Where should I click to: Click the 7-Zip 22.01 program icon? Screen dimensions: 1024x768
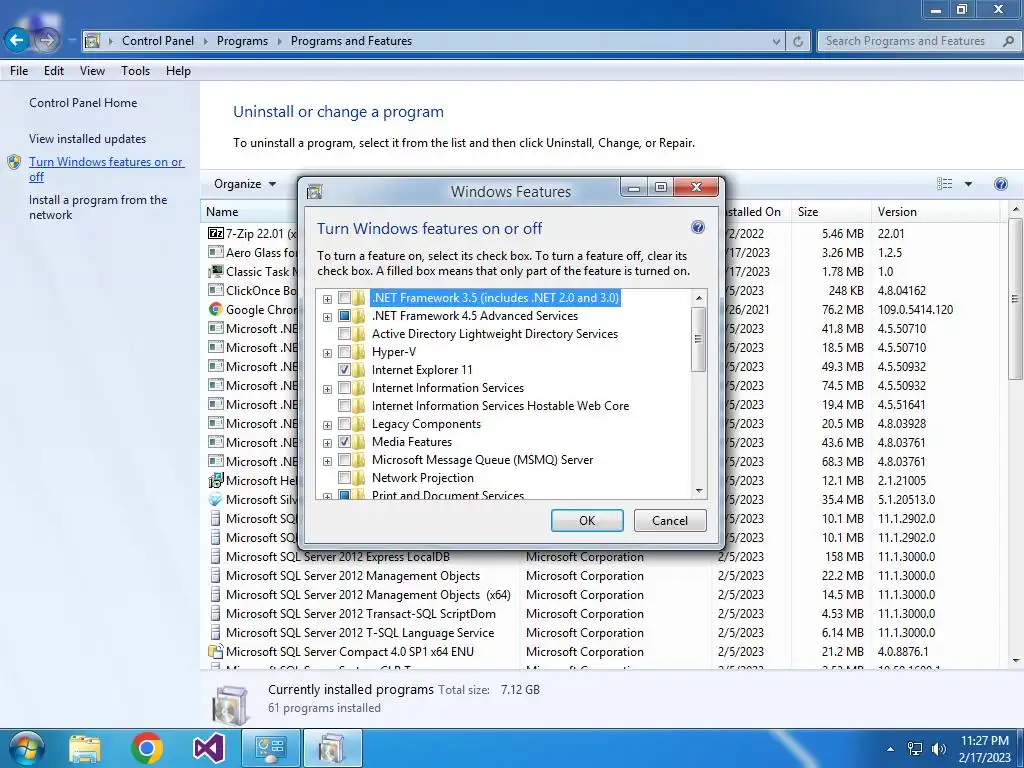pos(216,233)
